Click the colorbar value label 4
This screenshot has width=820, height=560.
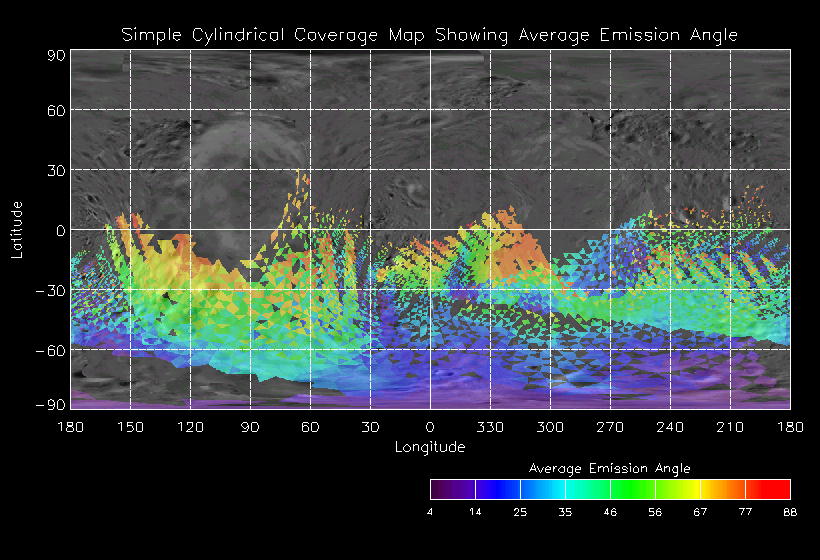[431, 512]
